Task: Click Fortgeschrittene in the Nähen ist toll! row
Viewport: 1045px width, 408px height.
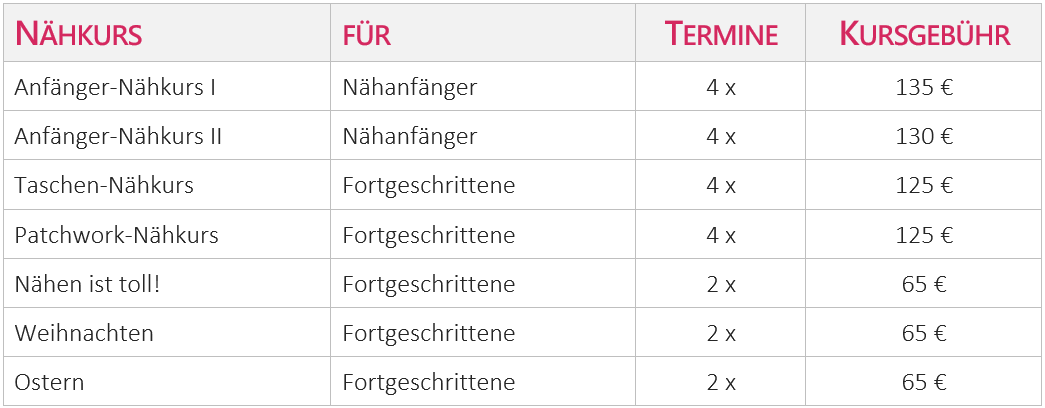Action: pos(429,284)
